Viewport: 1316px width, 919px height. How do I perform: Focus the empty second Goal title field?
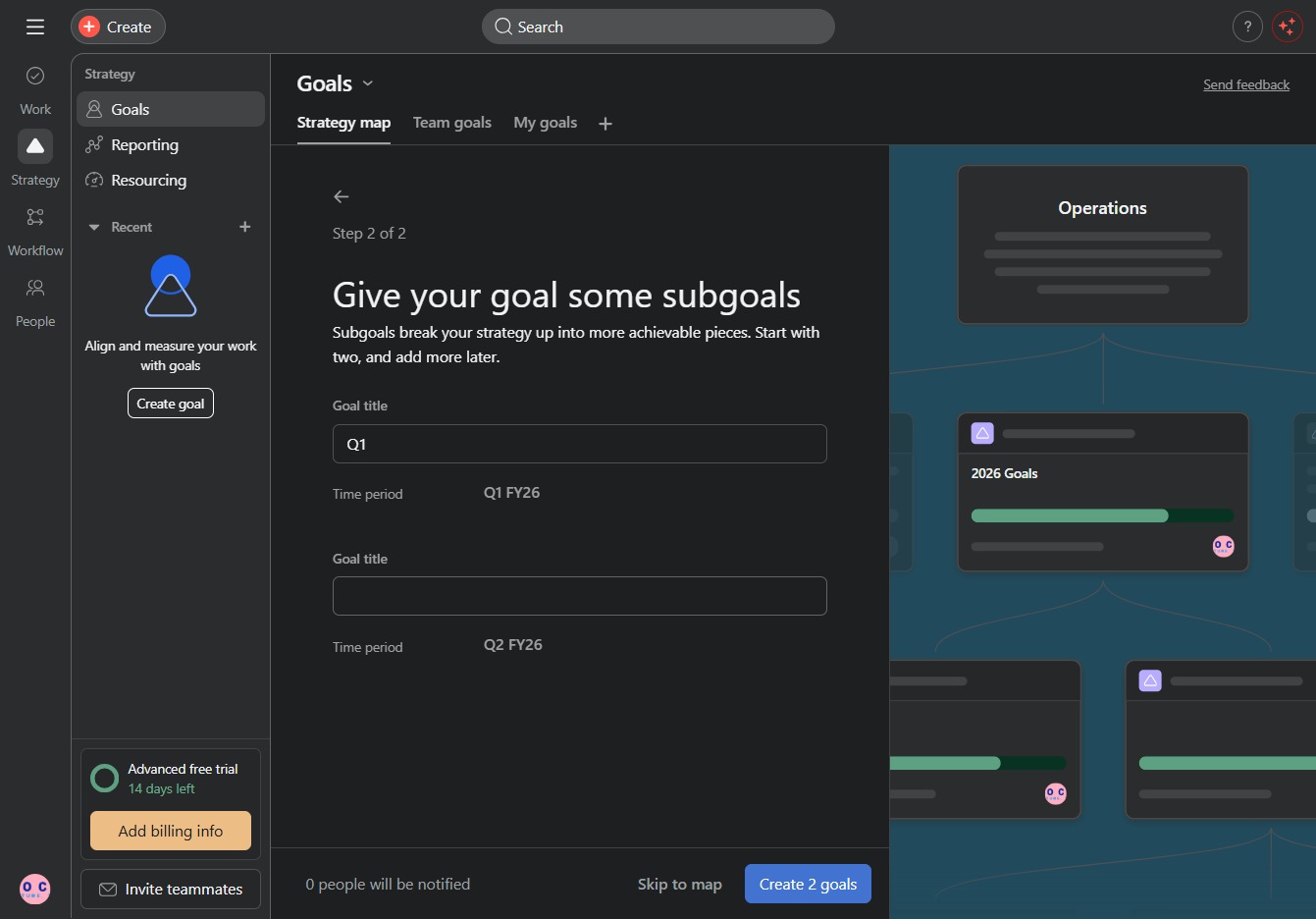click(x=580, y=596)
